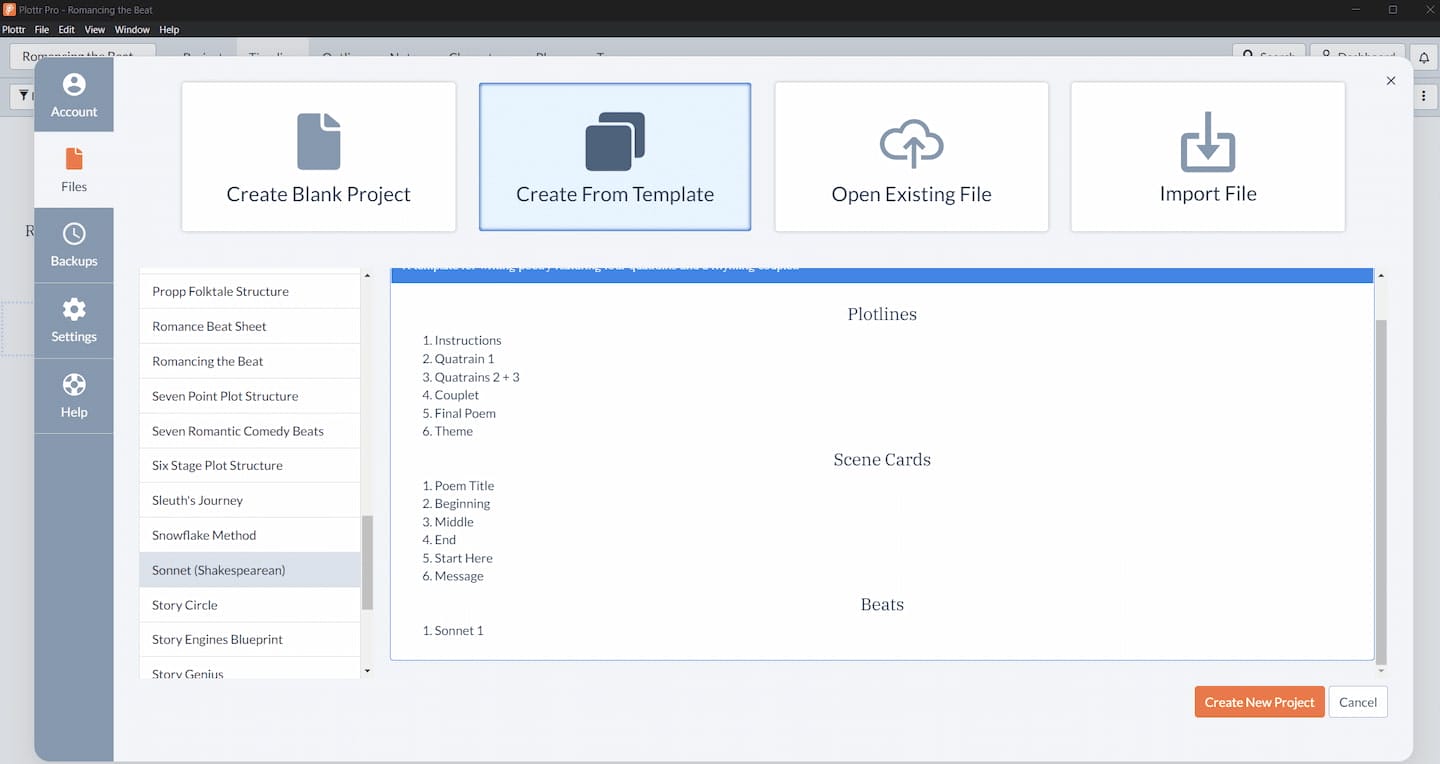1440x764 pixels.
Task: Select Sonnet (Shakespearean) template
Action: 250,570
